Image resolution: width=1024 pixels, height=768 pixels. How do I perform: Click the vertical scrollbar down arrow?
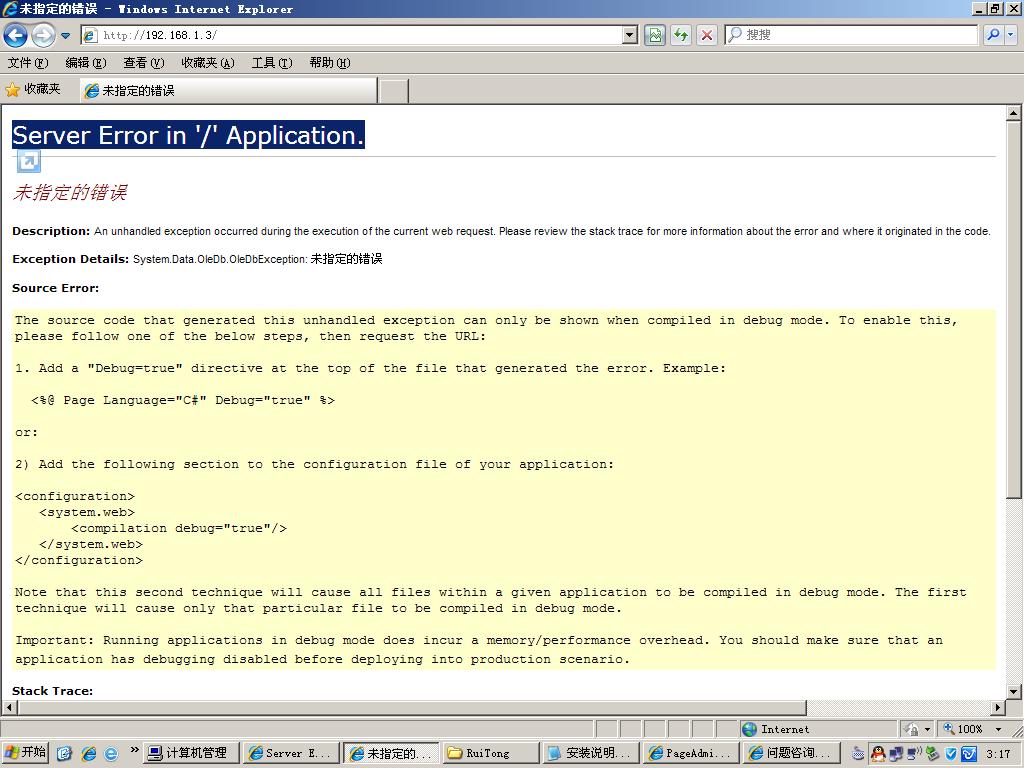point(1014,691)
